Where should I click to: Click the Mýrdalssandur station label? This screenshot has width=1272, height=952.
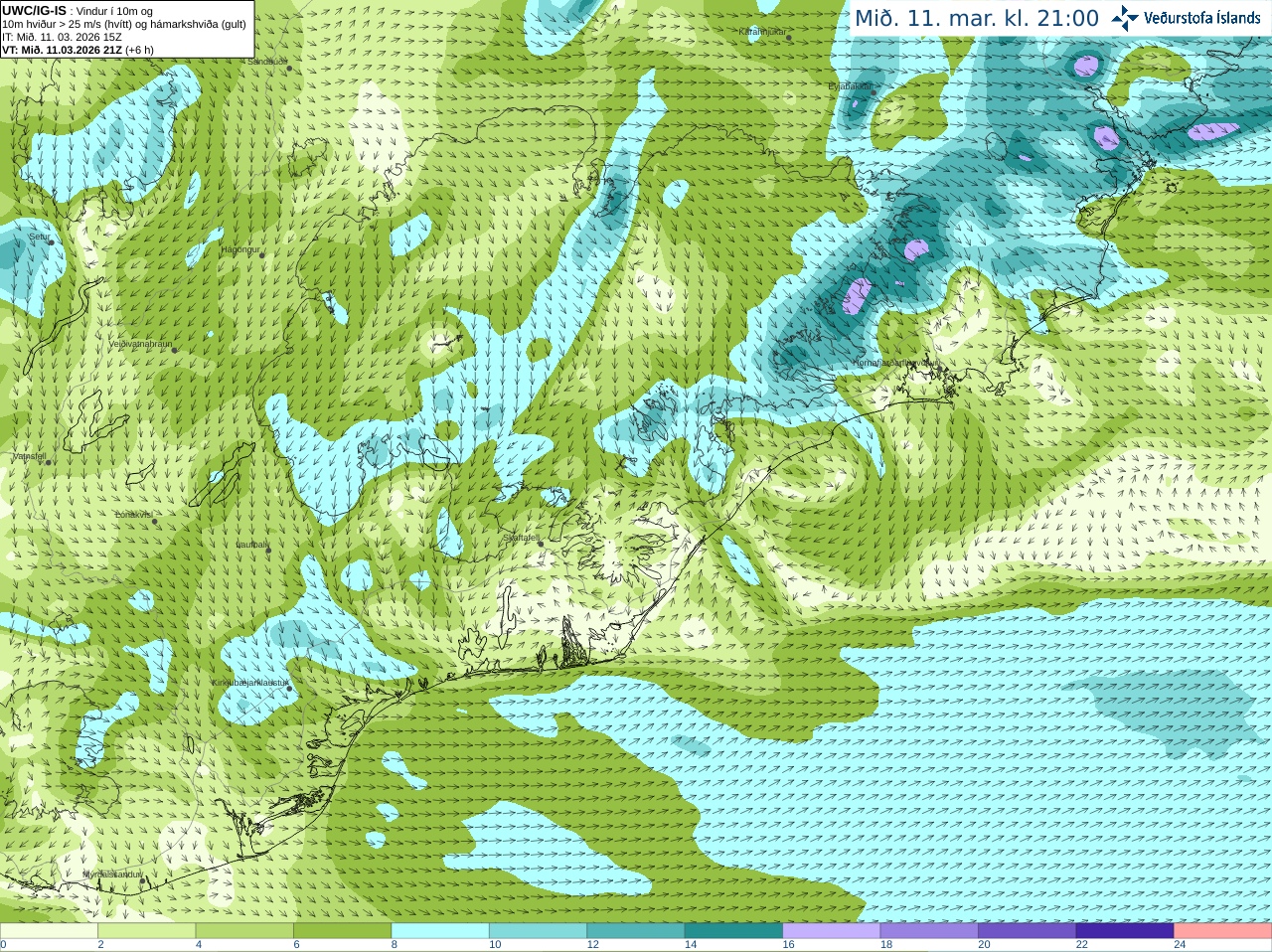112,873
